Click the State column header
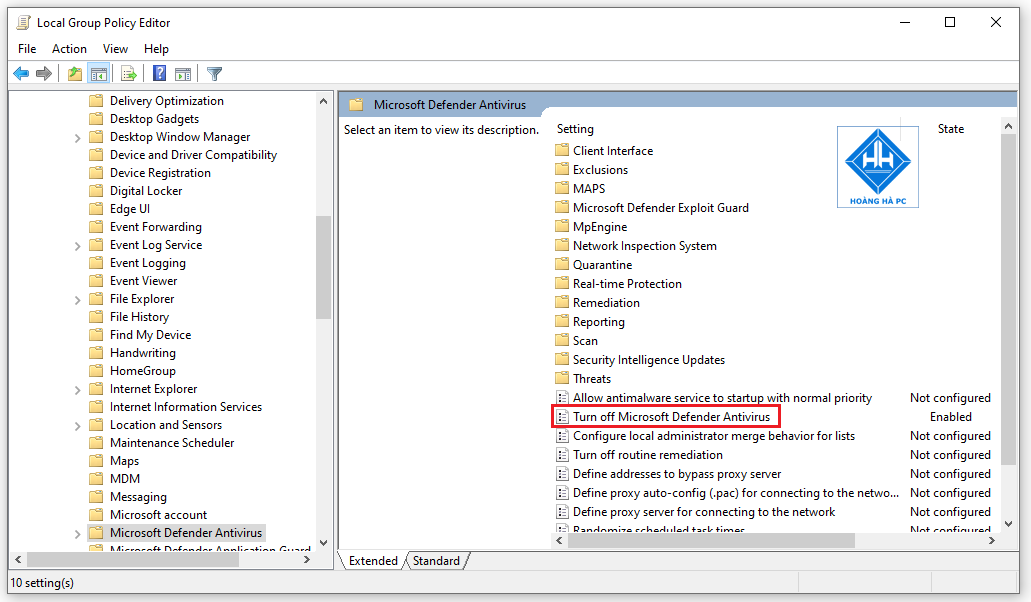 pyautogui.click(x=951, y=129)
